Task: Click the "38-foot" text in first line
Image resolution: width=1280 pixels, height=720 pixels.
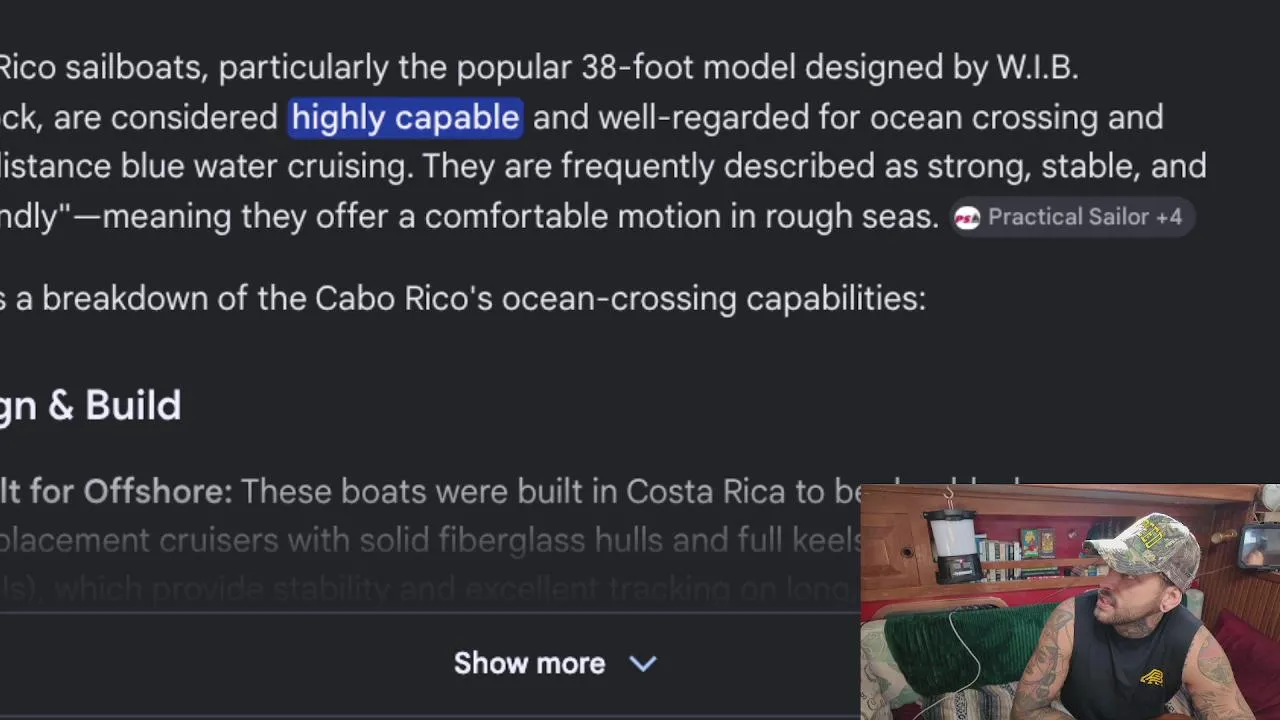Action: coord(638,68)
